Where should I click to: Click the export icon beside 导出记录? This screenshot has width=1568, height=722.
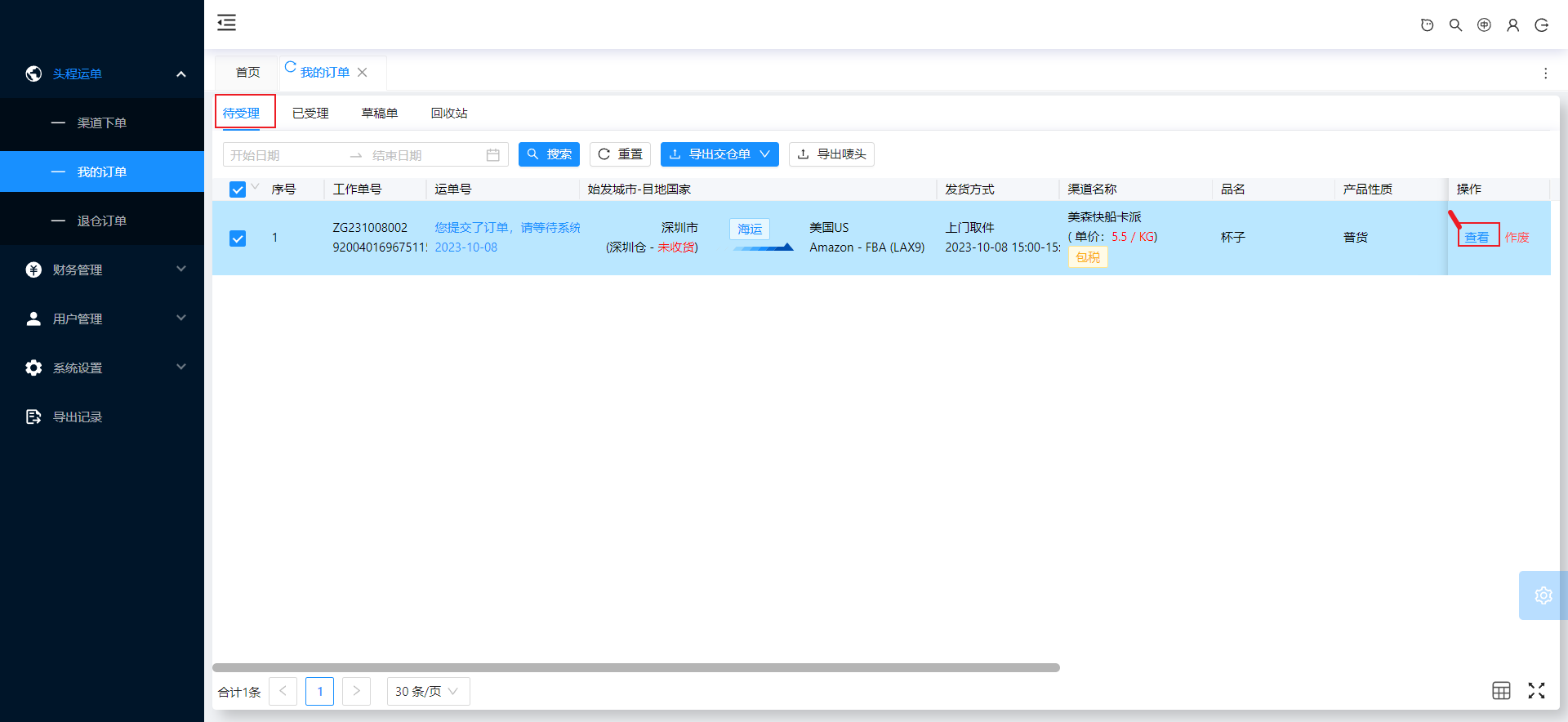[33, 417]
